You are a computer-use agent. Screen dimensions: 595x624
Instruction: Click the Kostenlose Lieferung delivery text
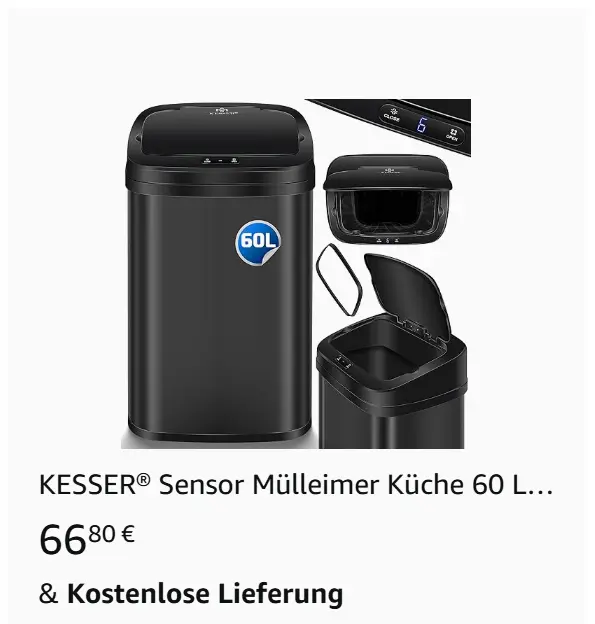pyautogui.click(x=205, y=593)
